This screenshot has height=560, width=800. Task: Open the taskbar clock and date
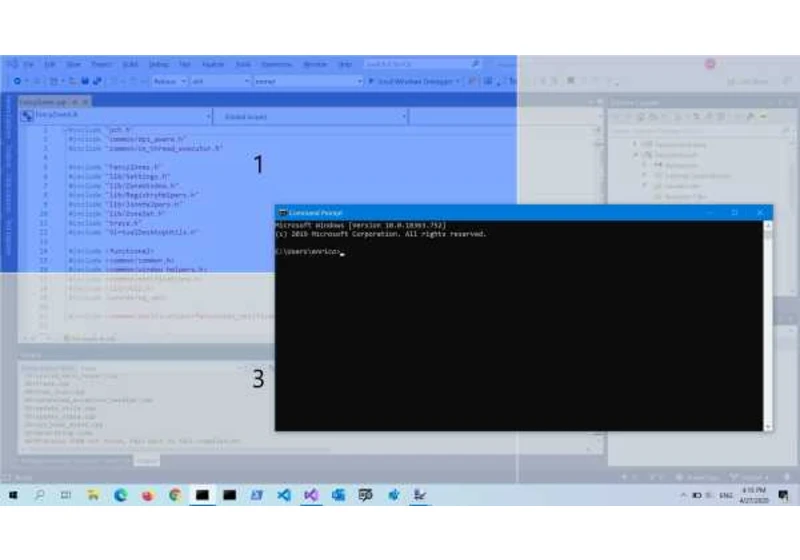pos(754,495)
